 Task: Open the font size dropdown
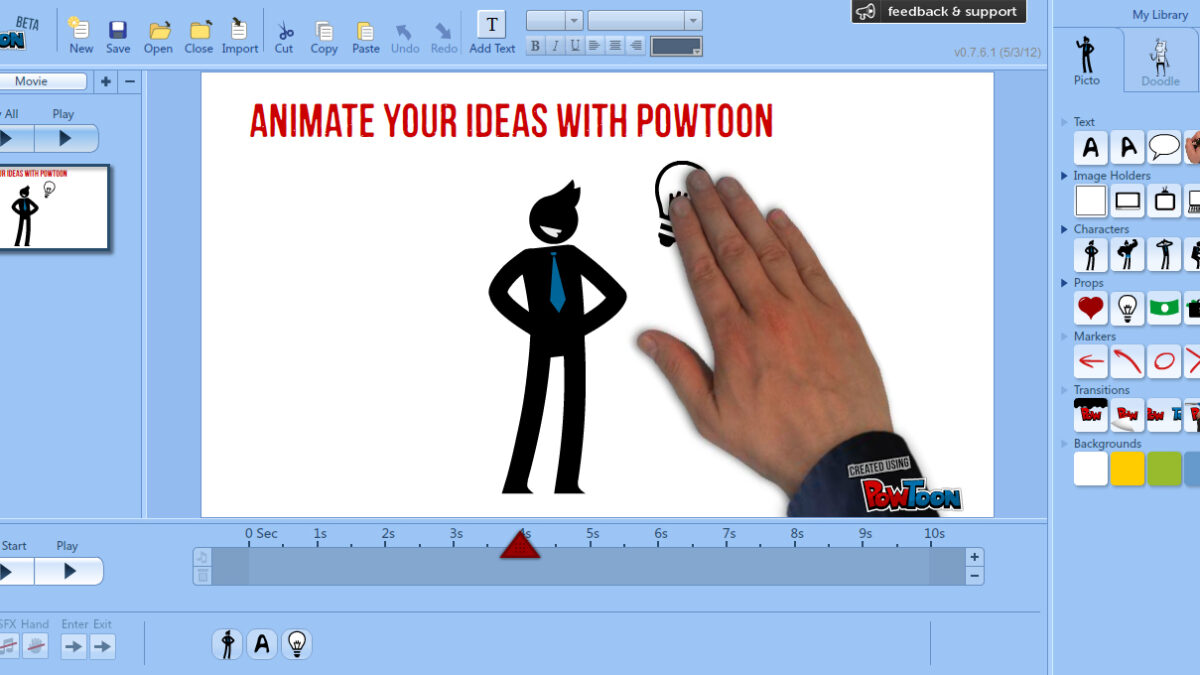coord(554,21)
